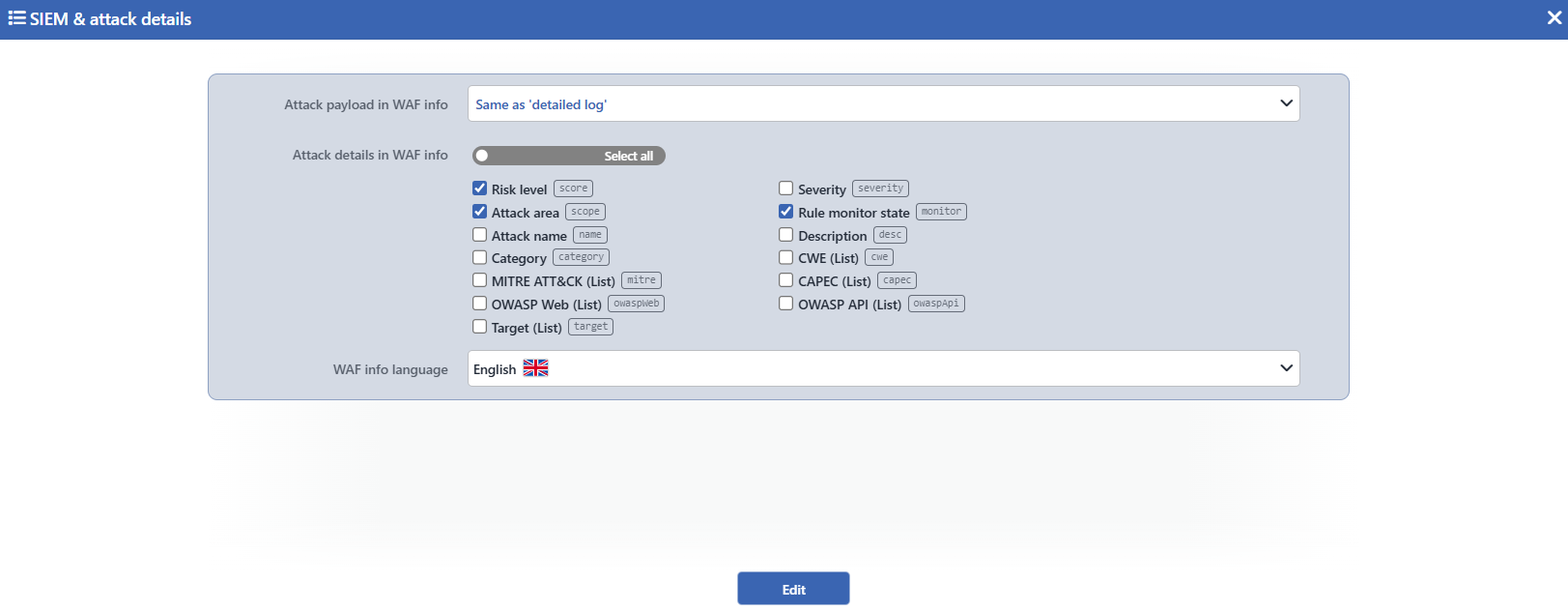Viewport: 1568px width, 611px height.
Task: Uncheck the Risk level checkbox
Action: pyautogui.click(x=479, y=189)
